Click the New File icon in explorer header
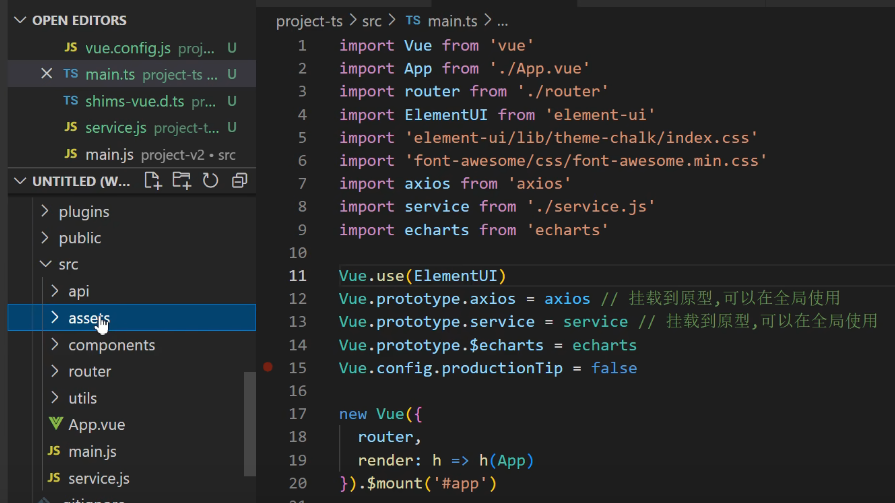This screenshot has height=503, width=895. point(152,181)
